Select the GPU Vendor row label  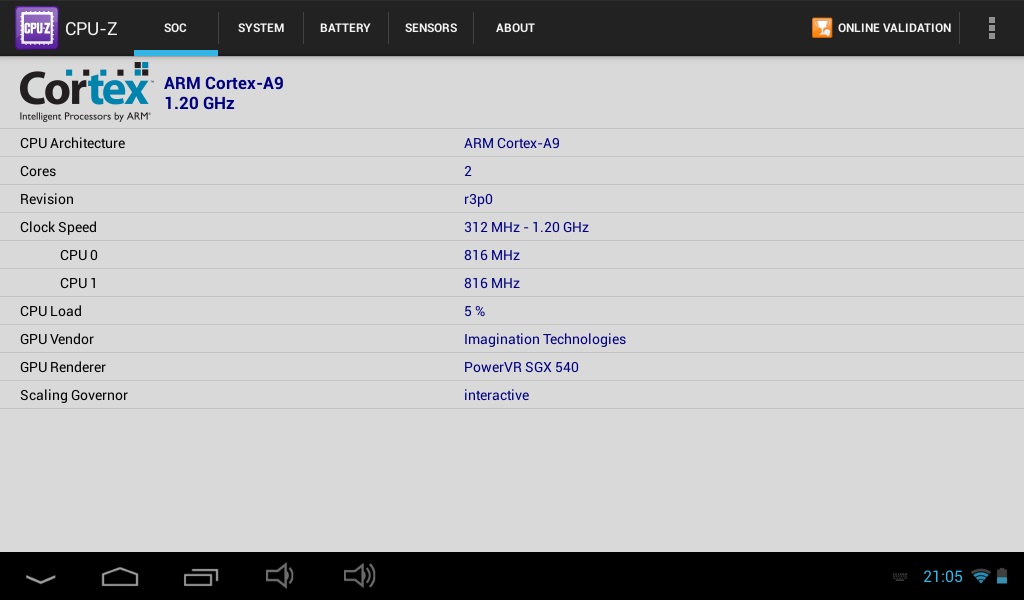pos(57,339)
